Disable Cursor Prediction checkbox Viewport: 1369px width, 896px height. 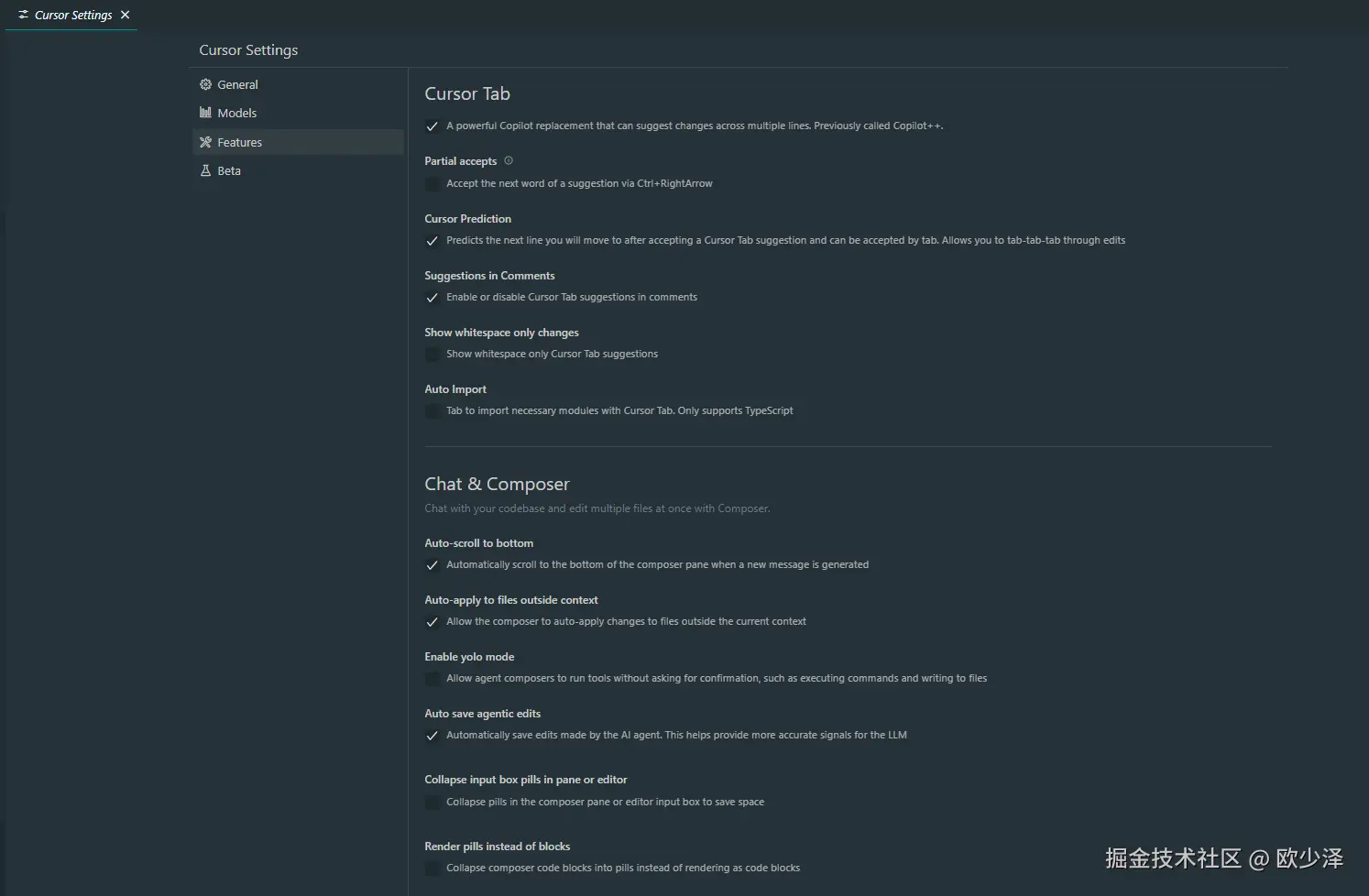tap(433, 241)
